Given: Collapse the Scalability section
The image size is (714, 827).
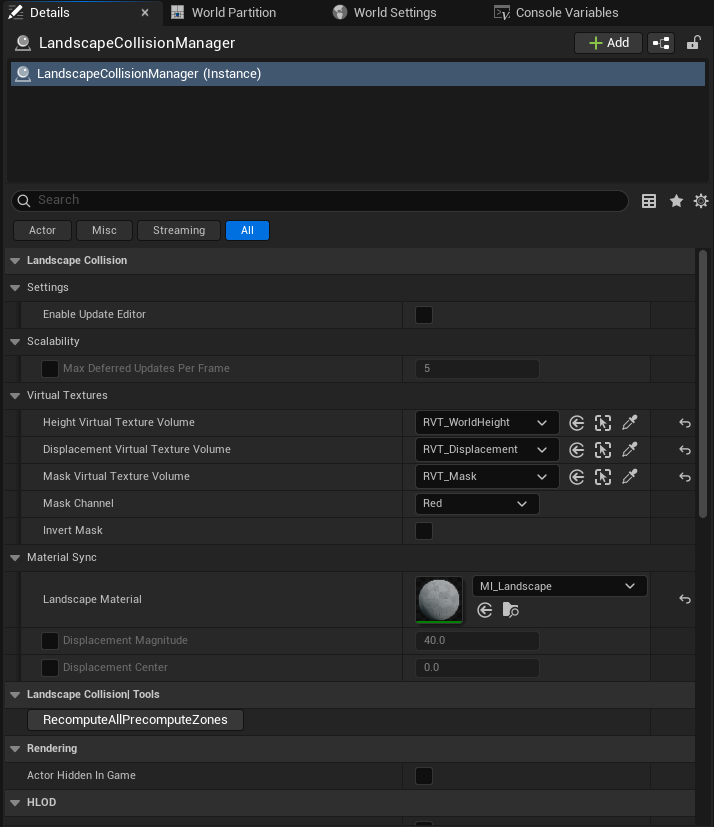Looking at the screenshot, I should click(15, 342).
